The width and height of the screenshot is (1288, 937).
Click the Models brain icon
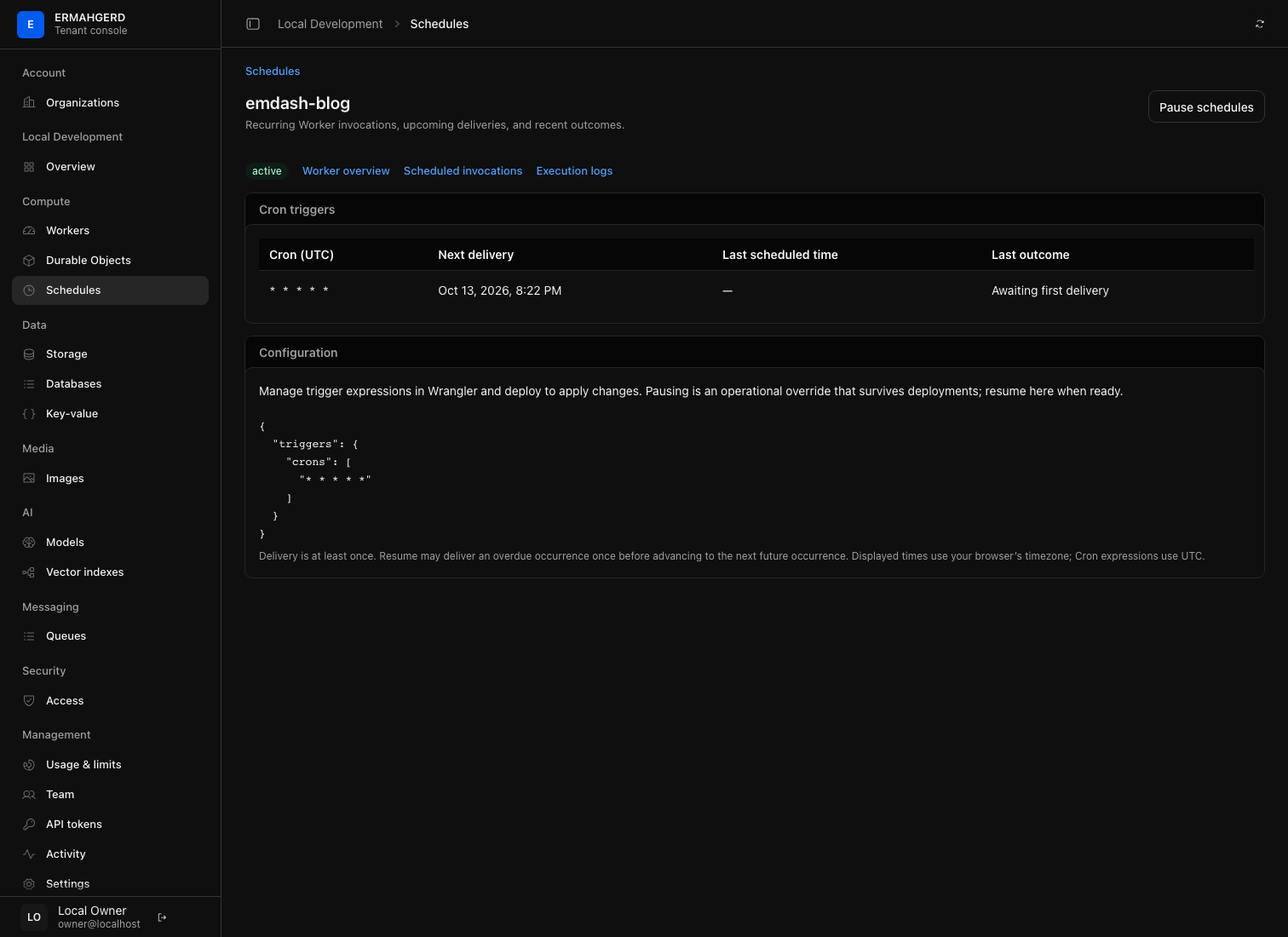pos(29,543)
